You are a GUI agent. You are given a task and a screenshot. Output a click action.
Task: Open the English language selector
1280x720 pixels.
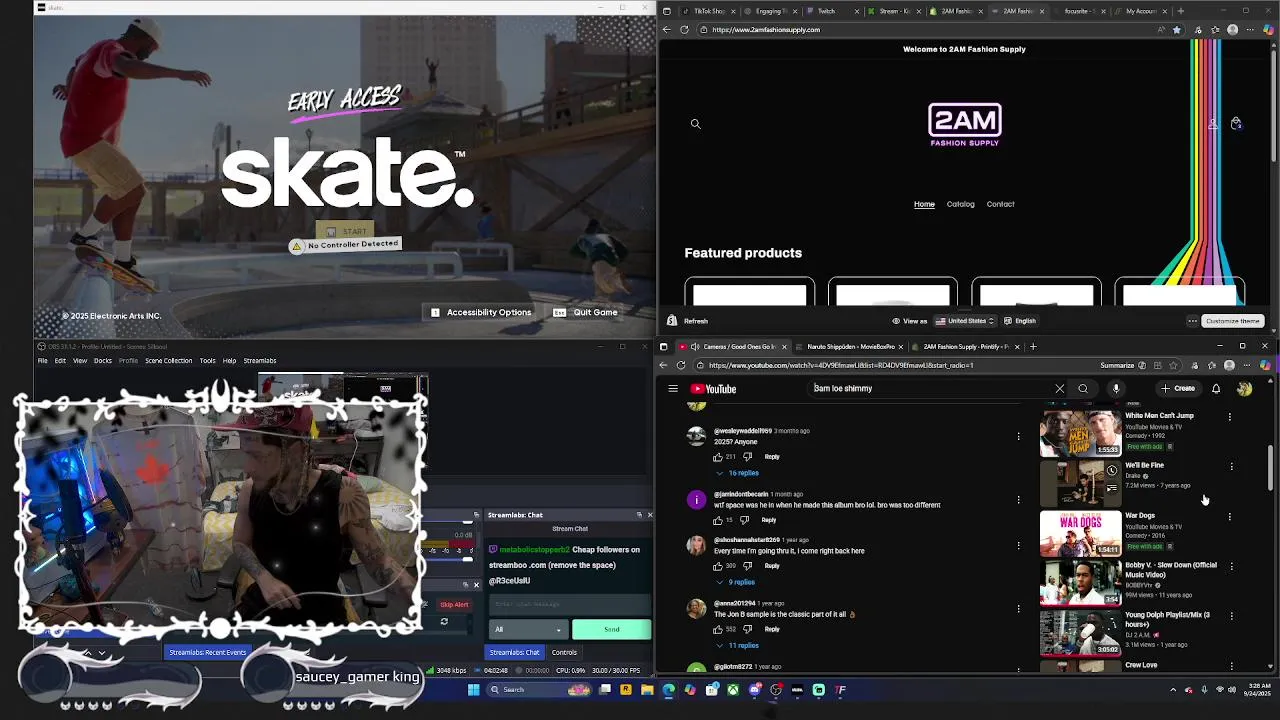click(x=1020, y=321)
